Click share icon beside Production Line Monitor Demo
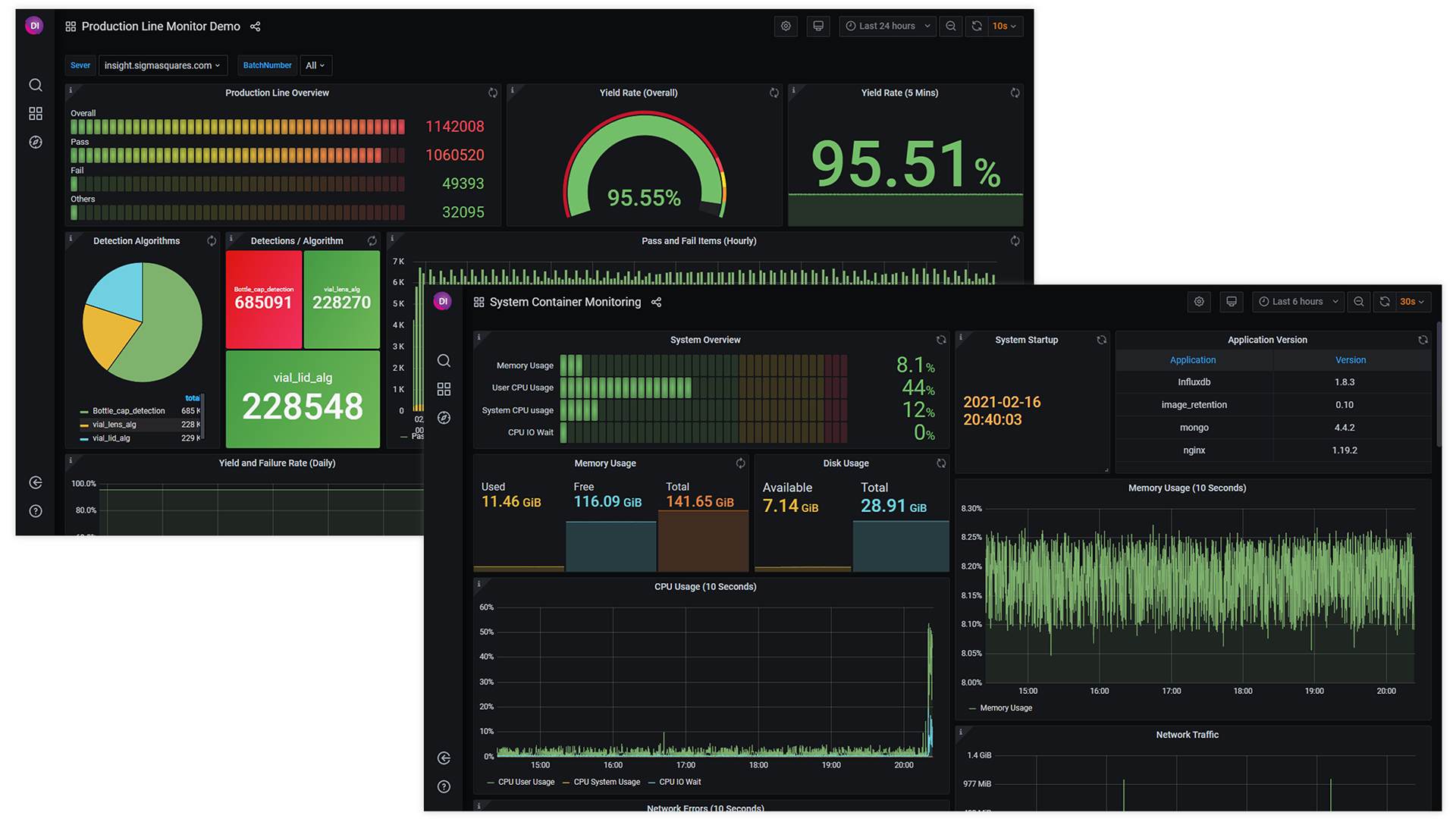Screen dimensions: 1456x819 pos(256,27)
